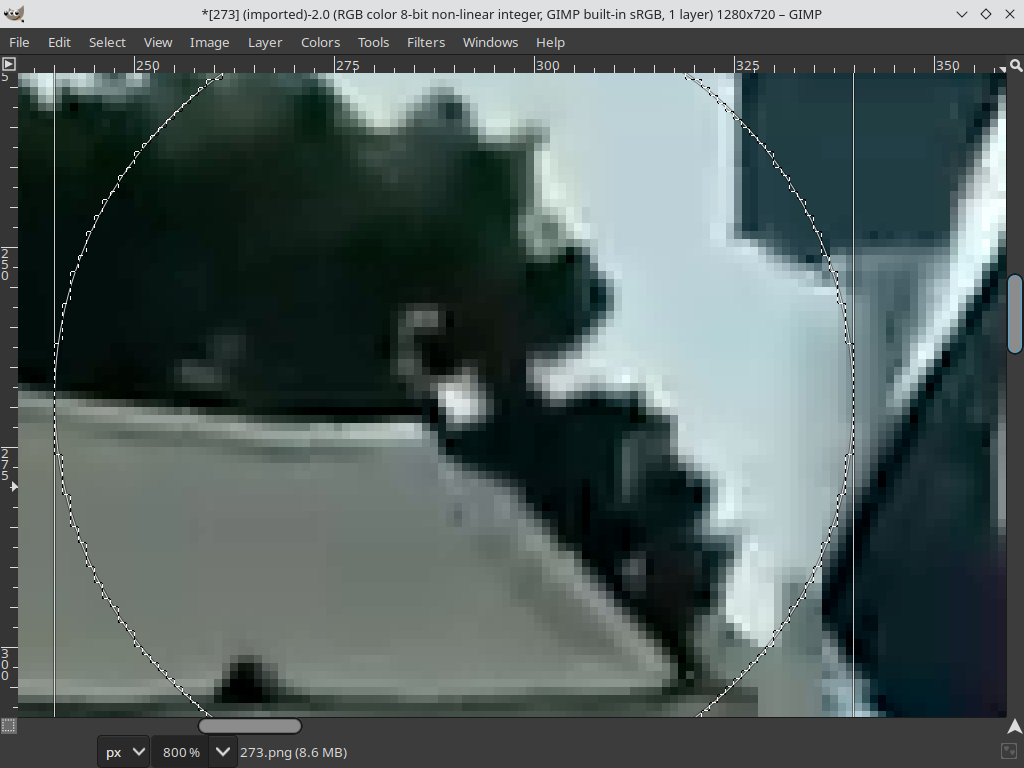The width and height of the screenshot is (1024, 768).
Task: Maximize the GIMP window
Action: (986, 14)
